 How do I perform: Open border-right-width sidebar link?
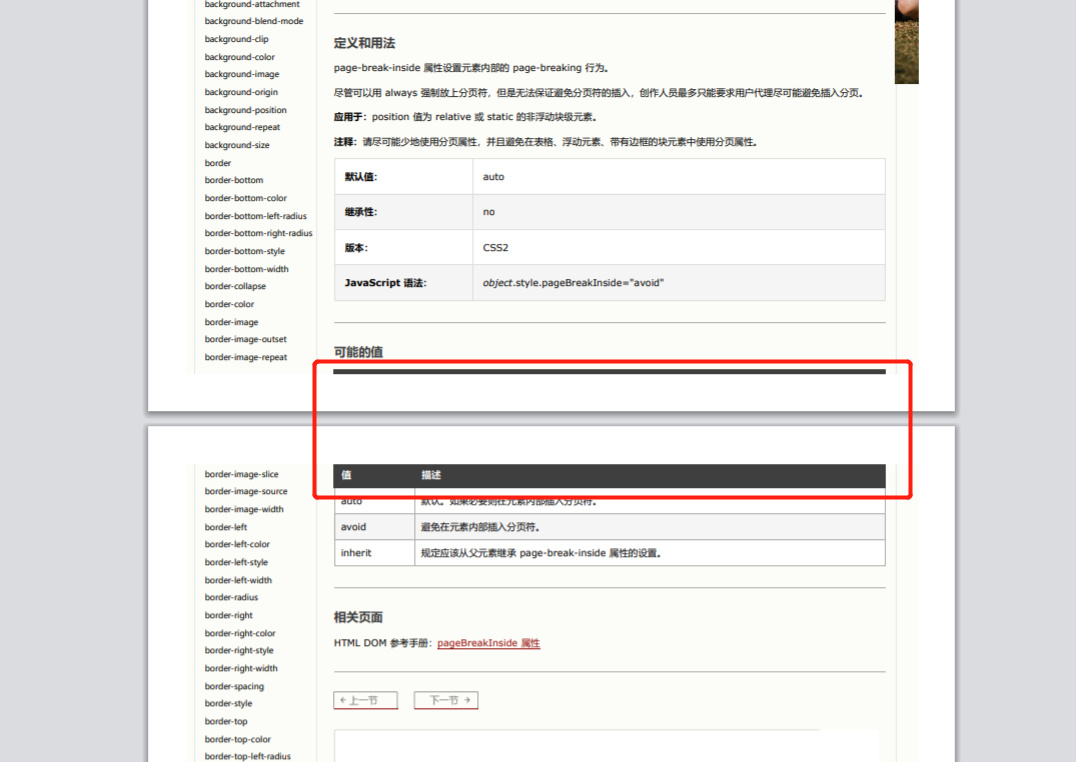(x=242, y=668)
